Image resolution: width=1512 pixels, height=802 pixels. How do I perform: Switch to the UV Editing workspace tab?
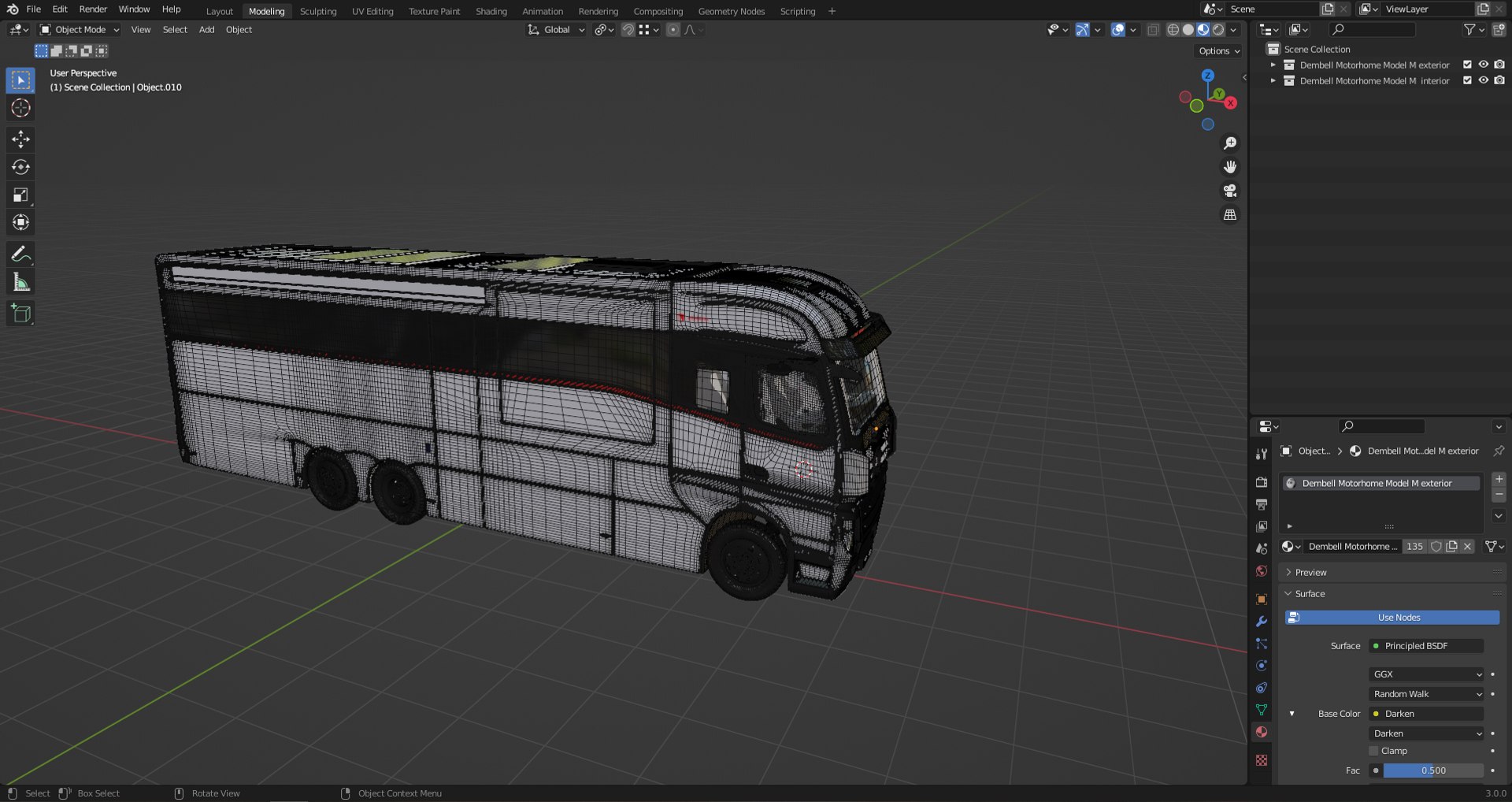372,11
